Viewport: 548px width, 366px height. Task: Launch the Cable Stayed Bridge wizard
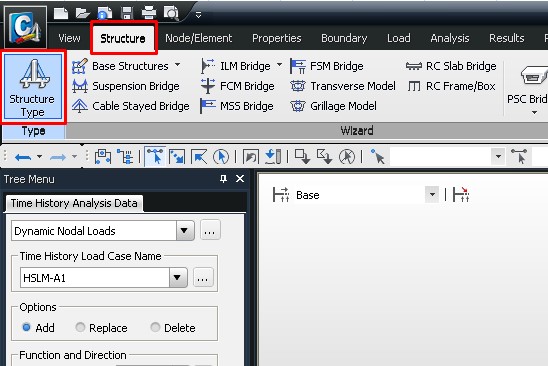click(130, 106)
